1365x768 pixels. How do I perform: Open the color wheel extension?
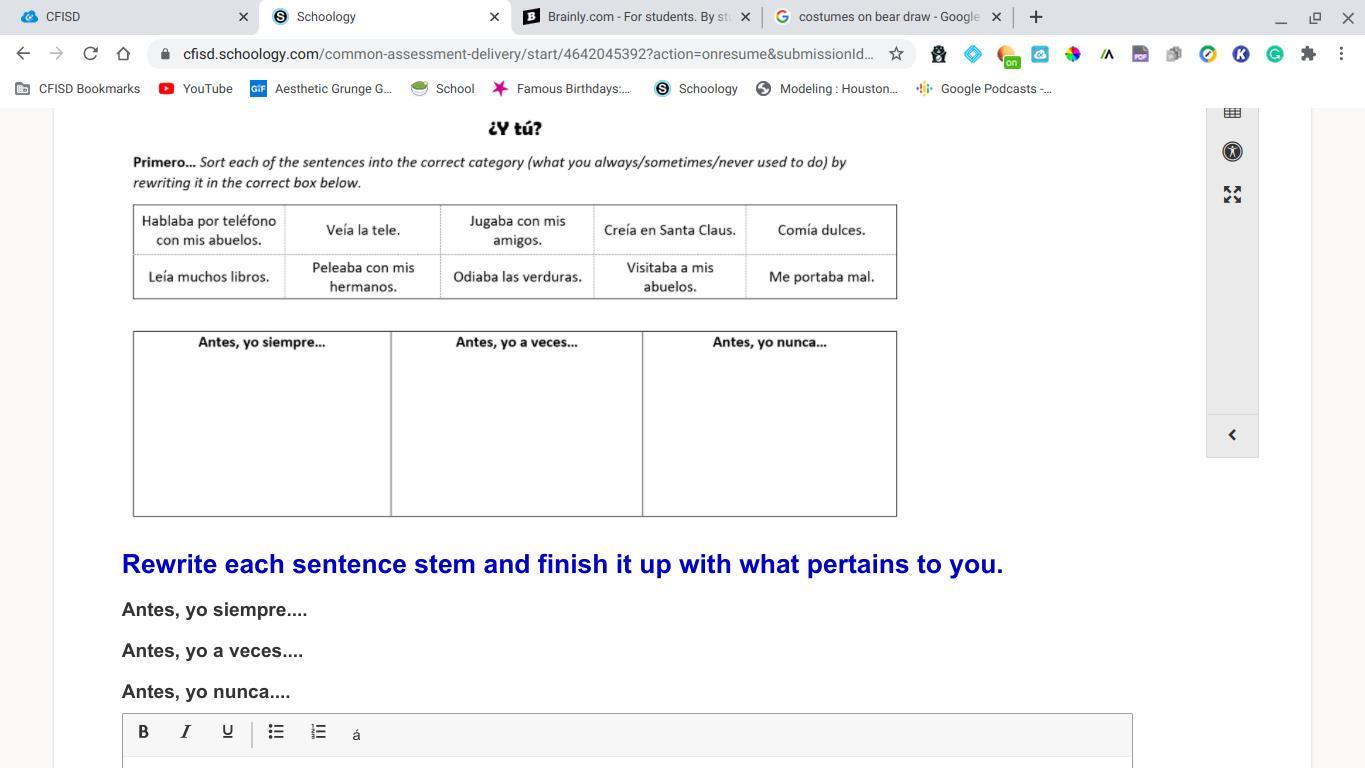click(x=1073, y=54)
